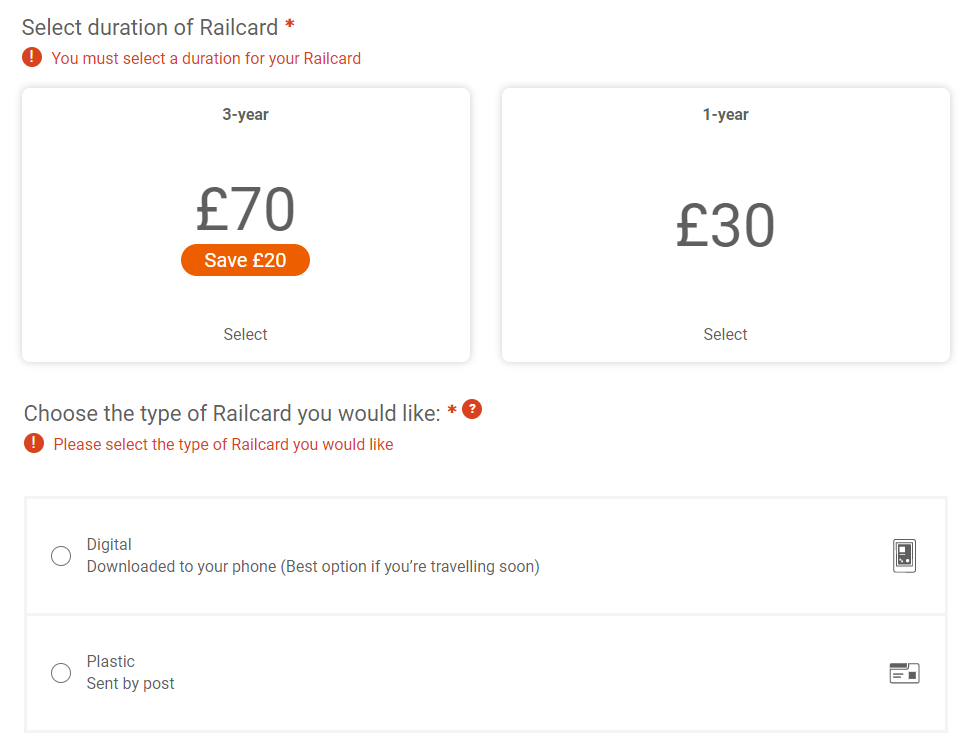967x743 pixels.
Task: Click the 'Sent by post' description text
Action: pyautogui.click(x=131, y=683)
